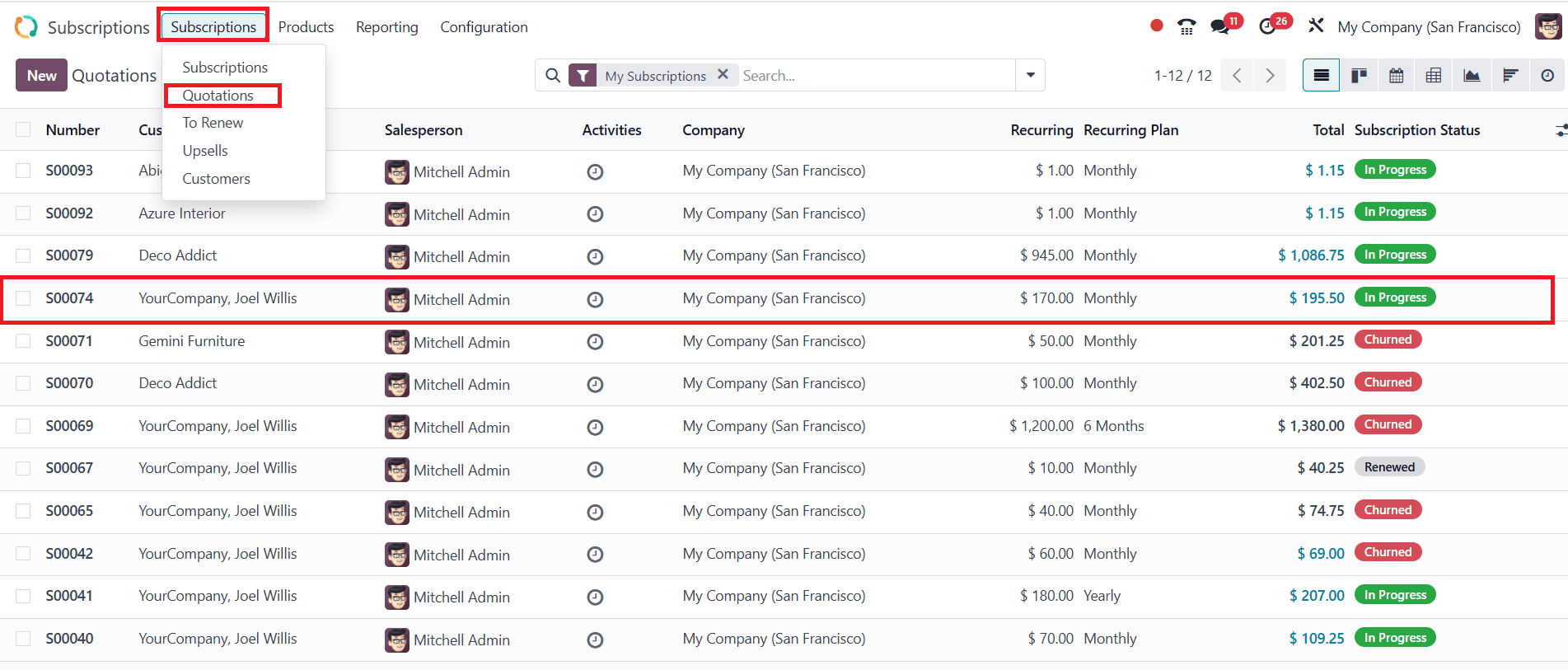Select the checkbox for S00093
The width and height of the screenshot is (1568, 670).
click(23, 171)
